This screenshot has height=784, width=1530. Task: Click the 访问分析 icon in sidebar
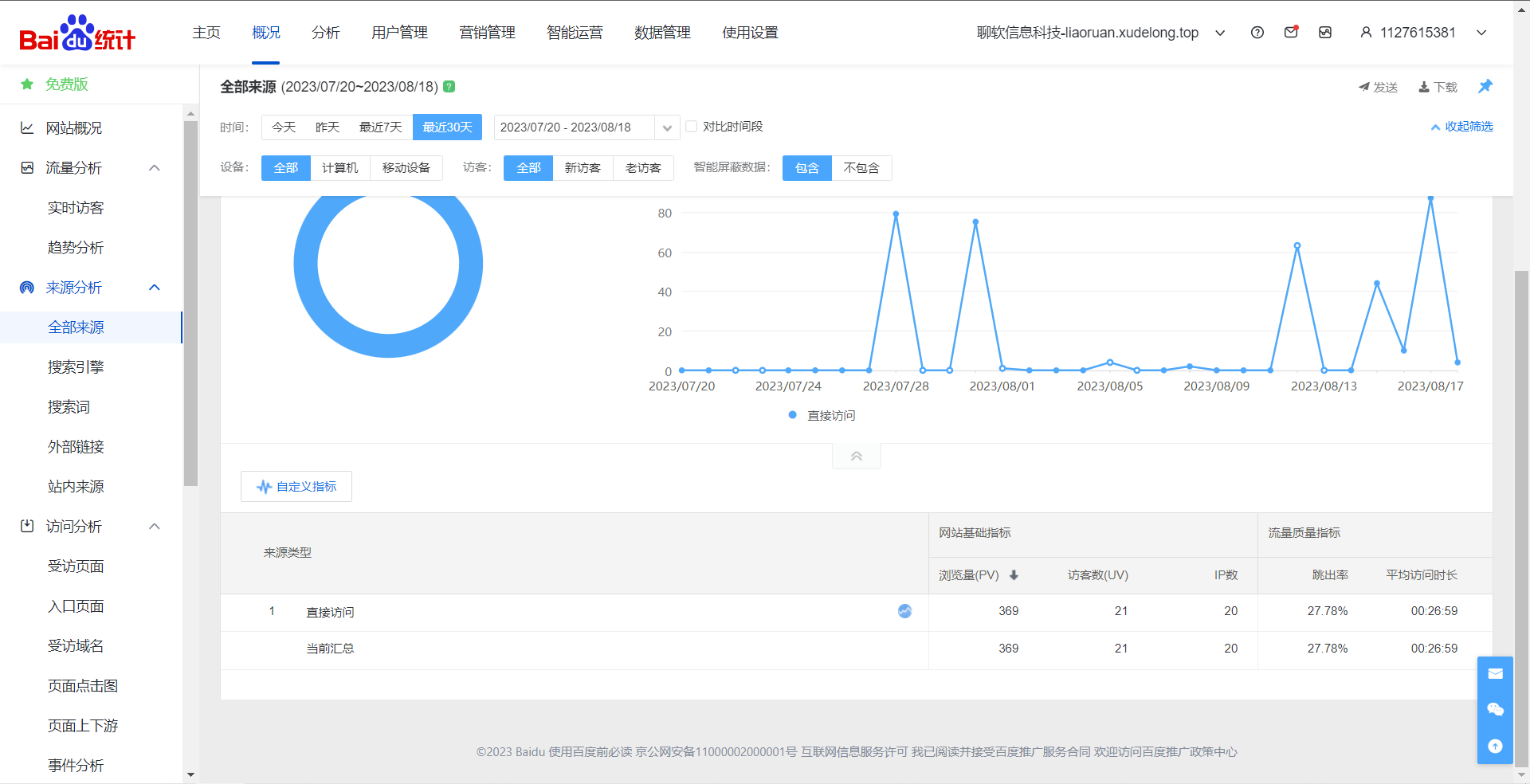pos(27,526)
